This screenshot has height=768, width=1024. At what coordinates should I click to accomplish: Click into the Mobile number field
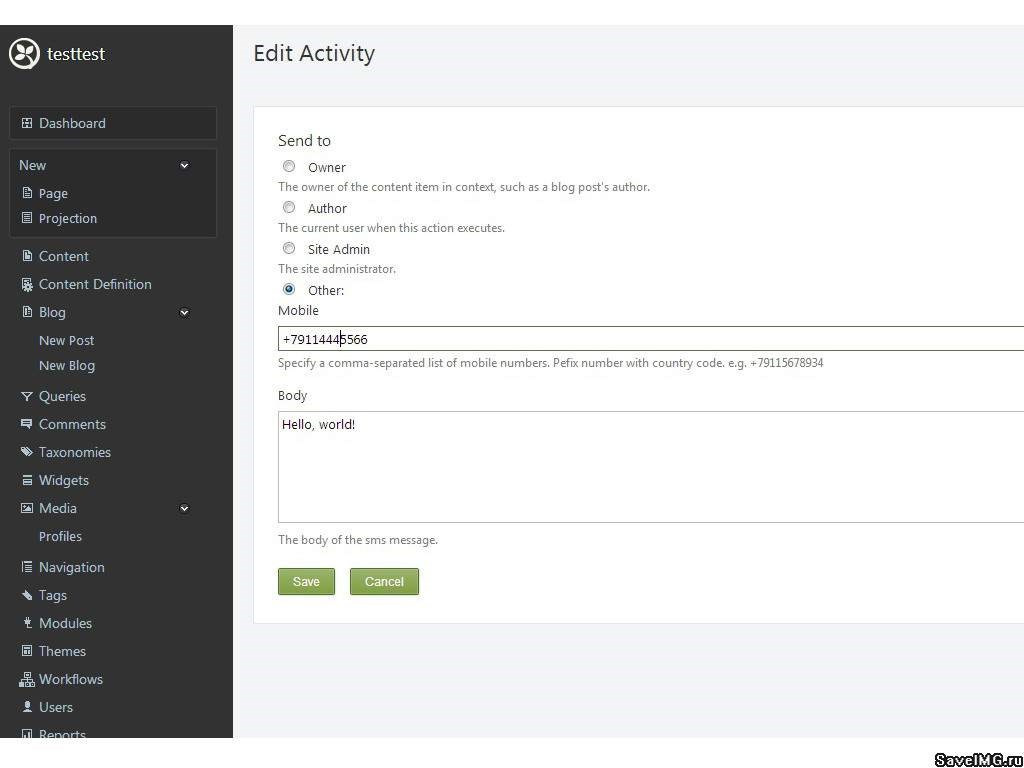(x=650, y=339)
